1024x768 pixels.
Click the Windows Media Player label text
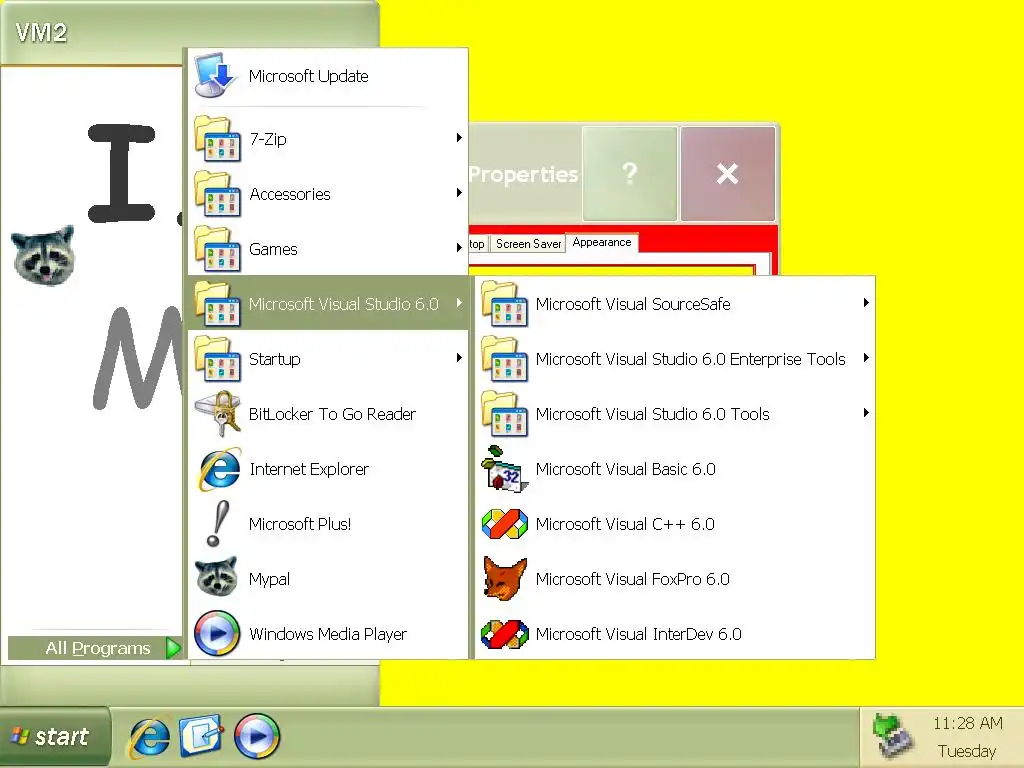click(328, 634)
